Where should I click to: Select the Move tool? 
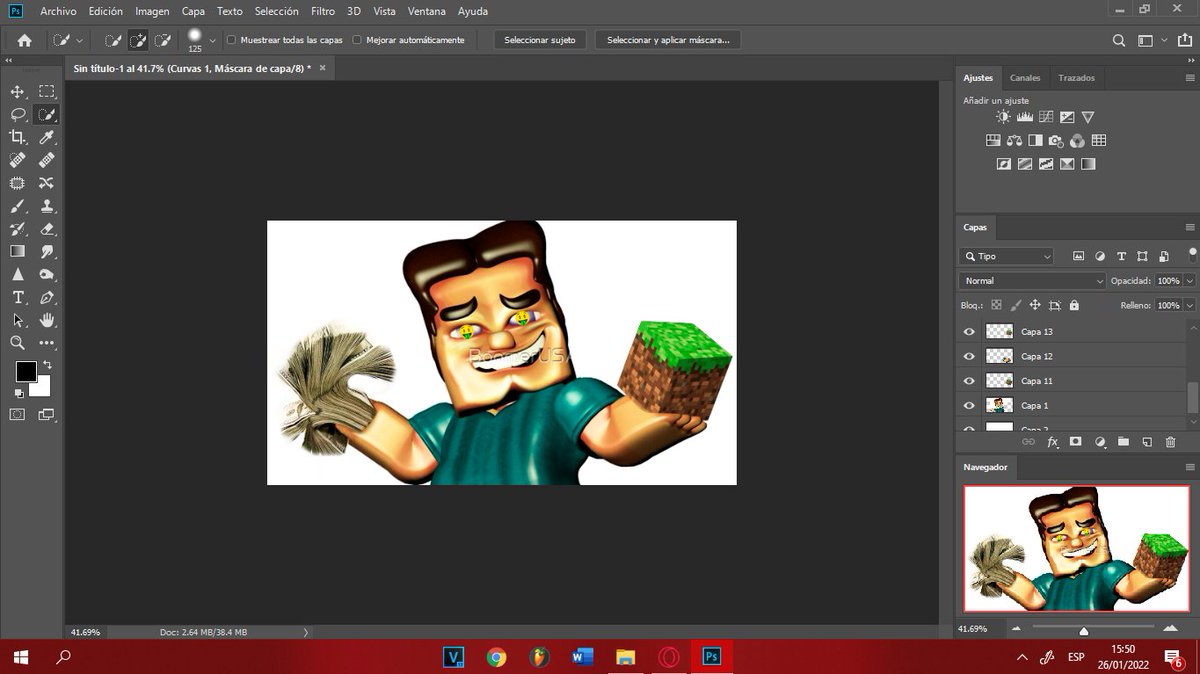(17, 92)
